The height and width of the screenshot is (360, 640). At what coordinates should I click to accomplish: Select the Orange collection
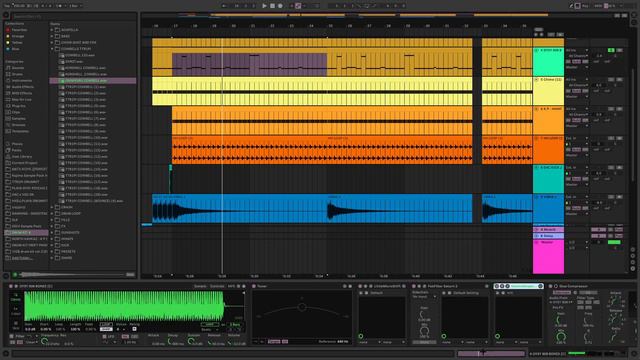18,36
